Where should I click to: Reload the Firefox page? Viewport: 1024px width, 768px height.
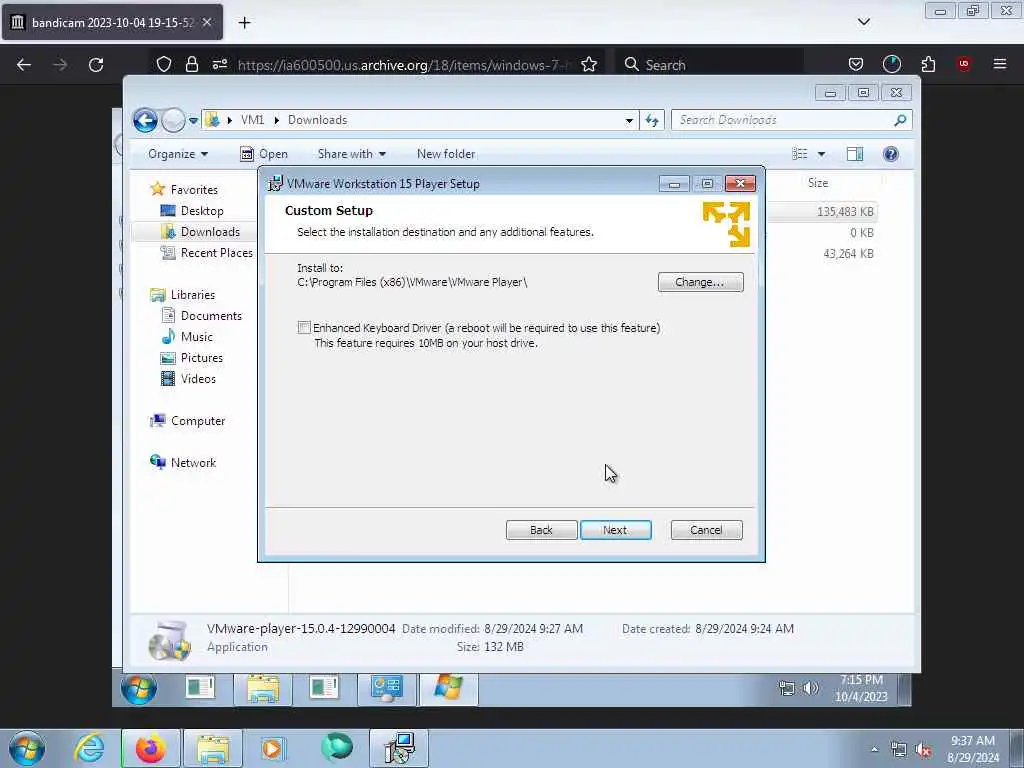(96, 65)
